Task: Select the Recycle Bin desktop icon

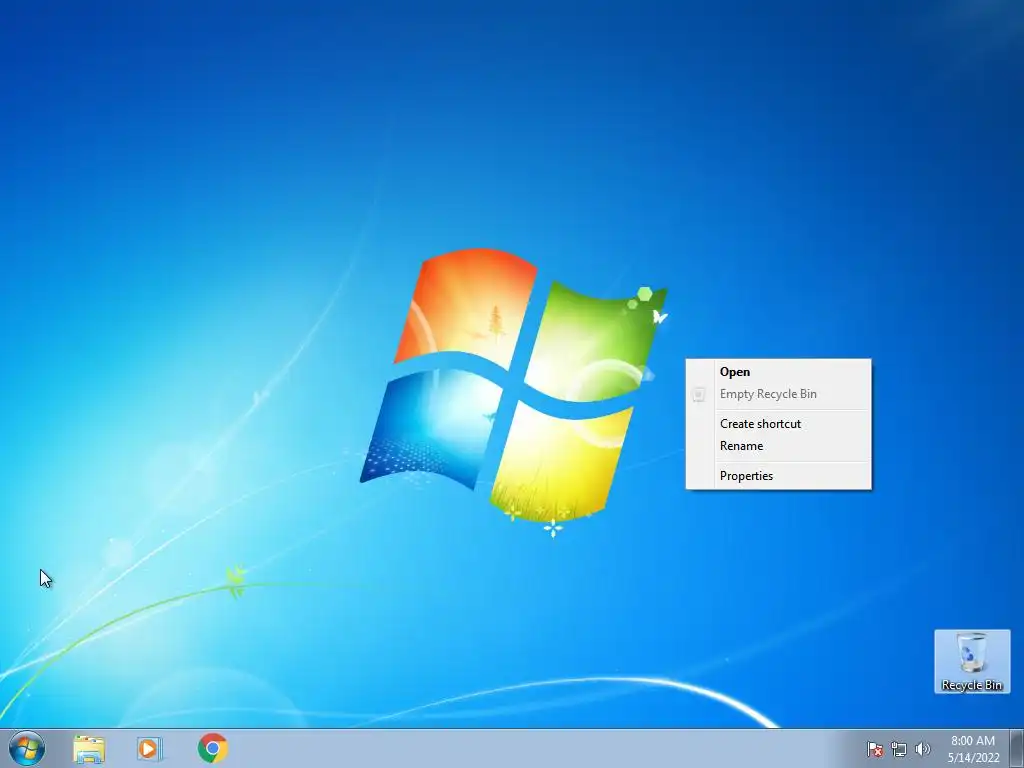Action: point(972,661)
